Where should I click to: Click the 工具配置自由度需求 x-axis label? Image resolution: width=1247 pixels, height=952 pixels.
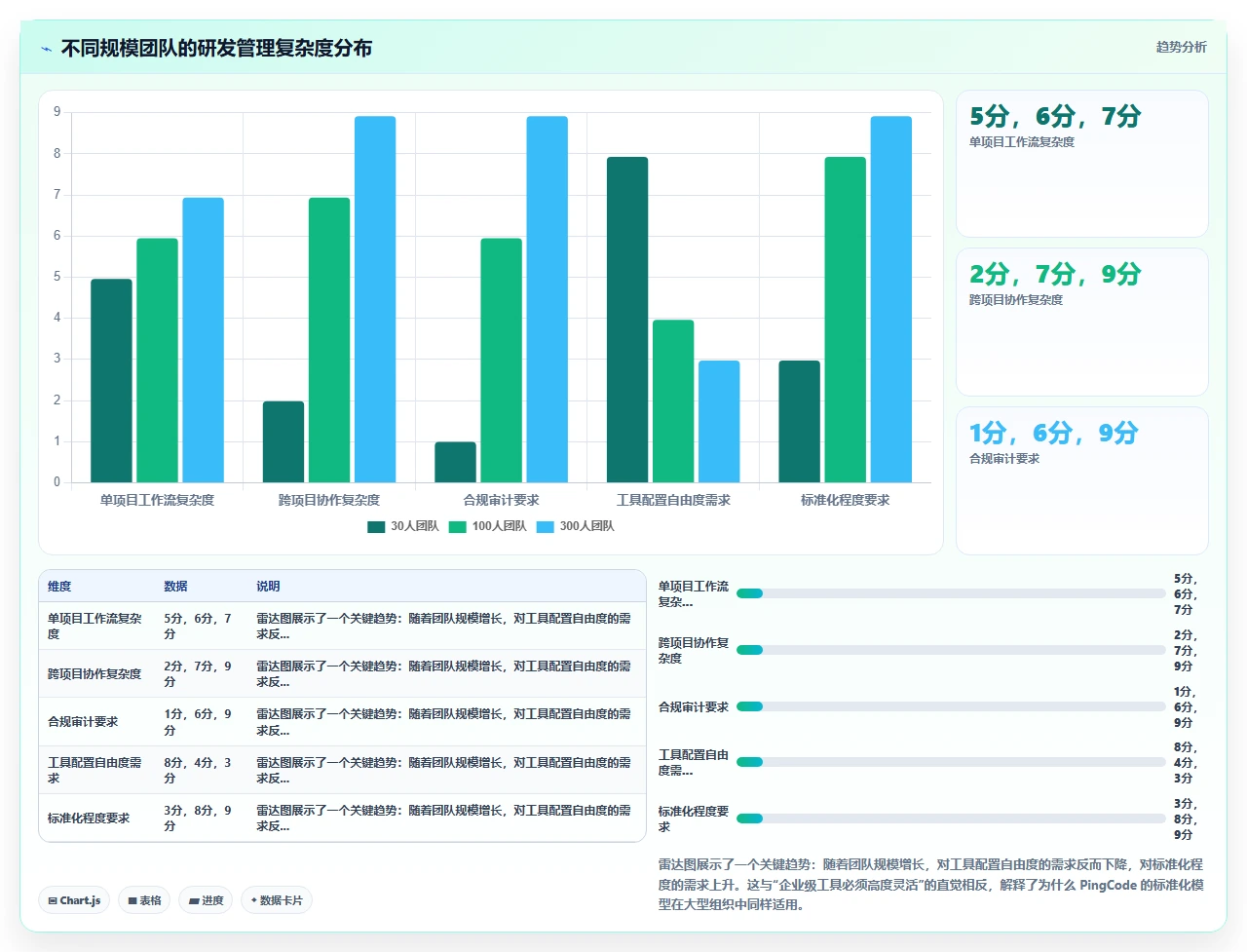pos(673,500)
